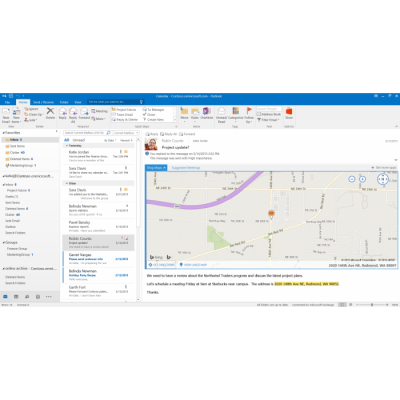Viewport: 400px width, 400px height.
Task: Switch to the Folder tab
Action: [64, 102]
